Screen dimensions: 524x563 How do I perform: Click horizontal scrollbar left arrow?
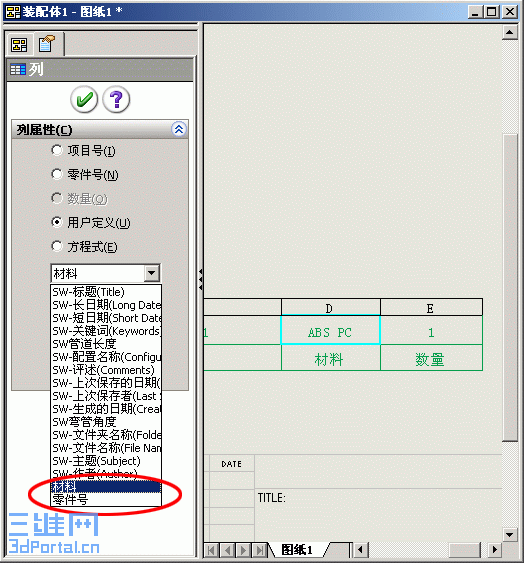[361, 549]
